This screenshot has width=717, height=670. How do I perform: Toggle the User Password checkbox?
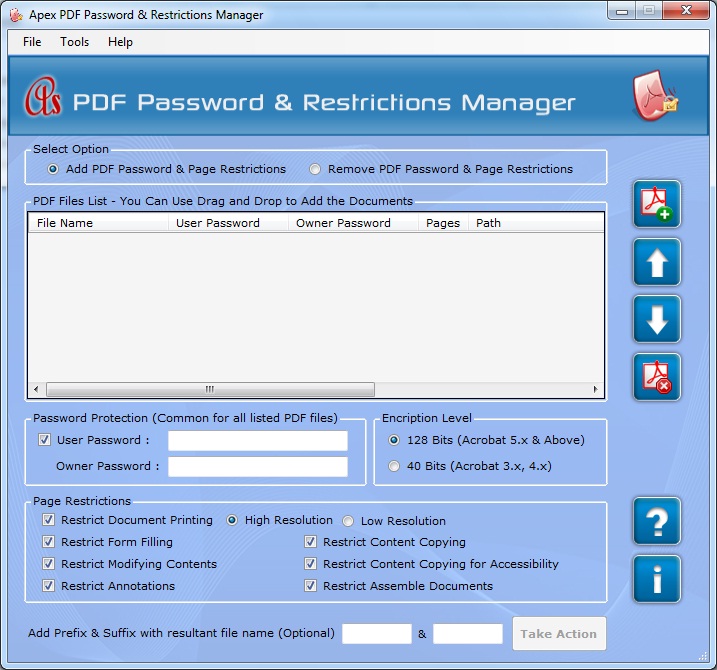tap(44, 440)
